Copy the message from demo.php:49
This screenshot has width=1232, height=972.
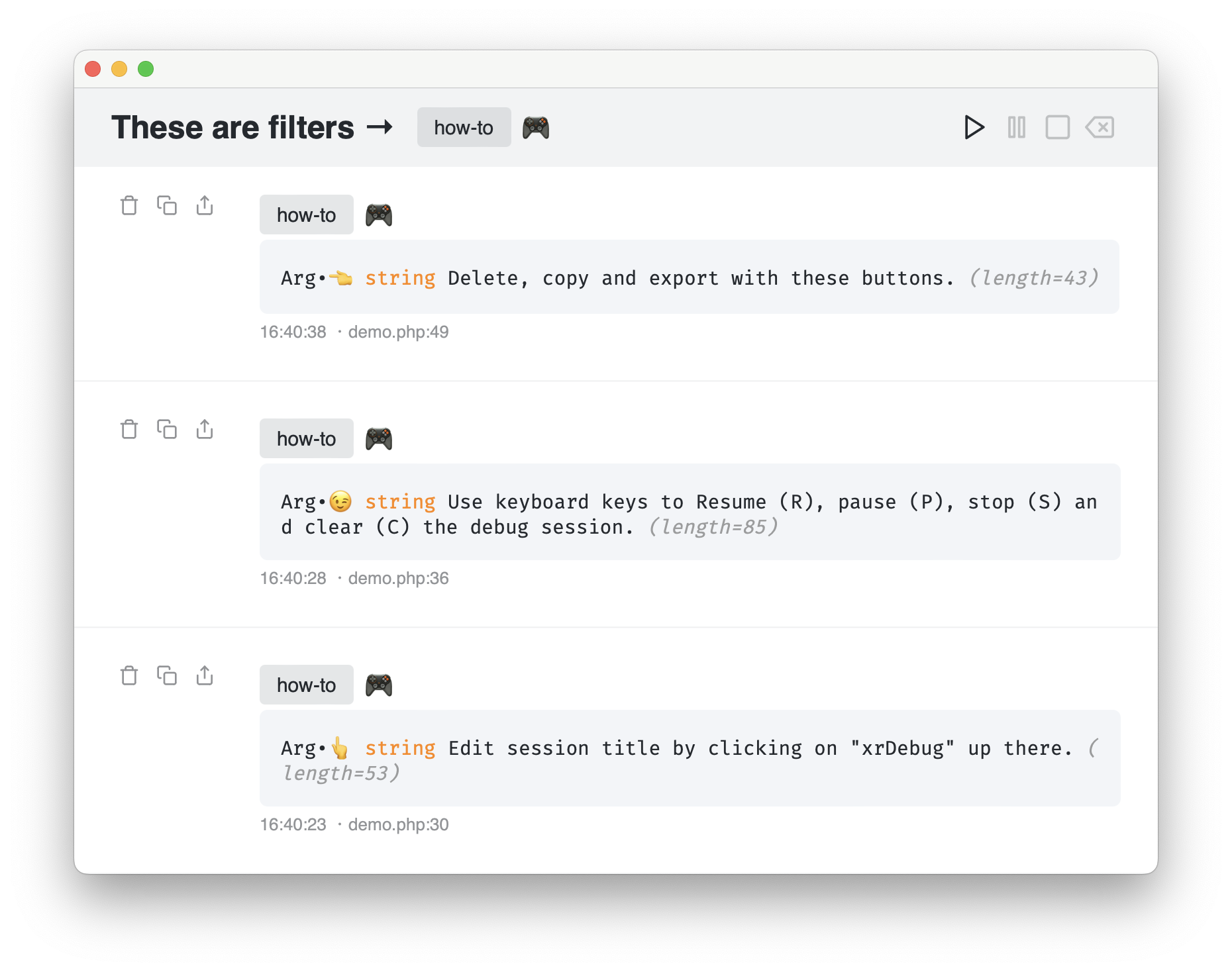(x=167, y=205)
